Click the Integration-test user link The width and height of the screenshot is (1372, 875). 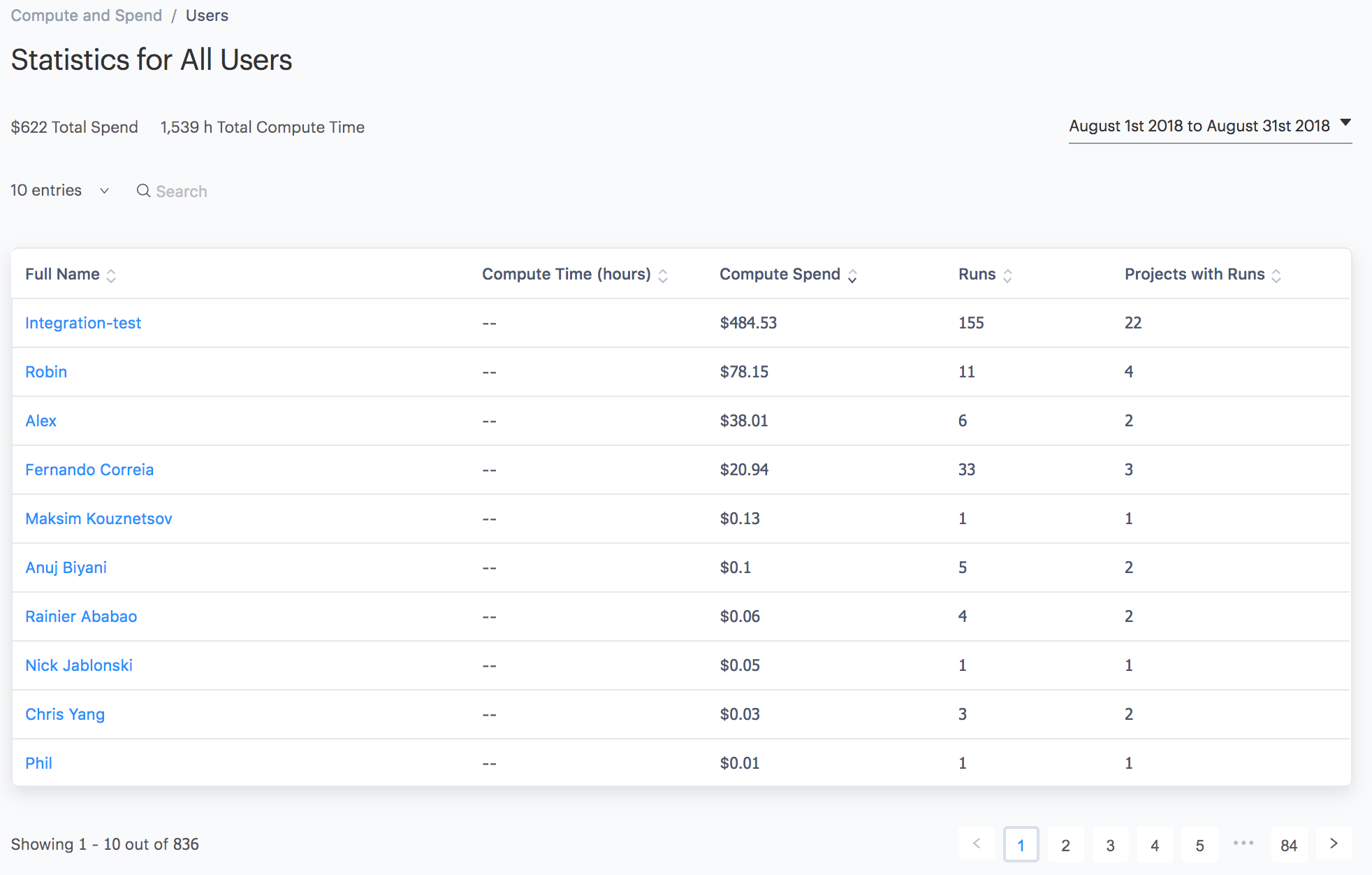coord(84,322)
